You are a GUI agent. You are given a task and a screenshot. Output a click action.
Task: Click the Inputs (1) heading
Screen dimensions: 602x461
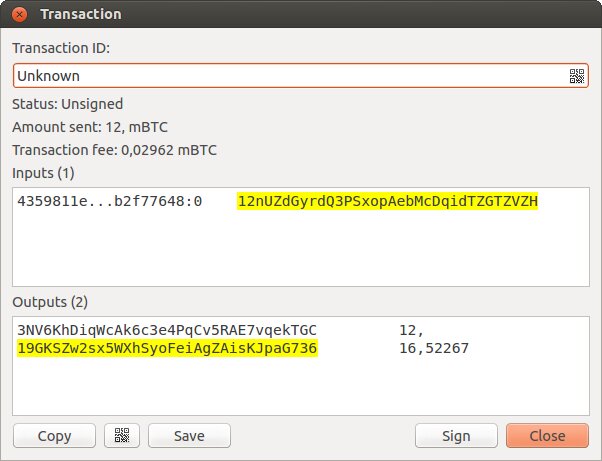43,173
